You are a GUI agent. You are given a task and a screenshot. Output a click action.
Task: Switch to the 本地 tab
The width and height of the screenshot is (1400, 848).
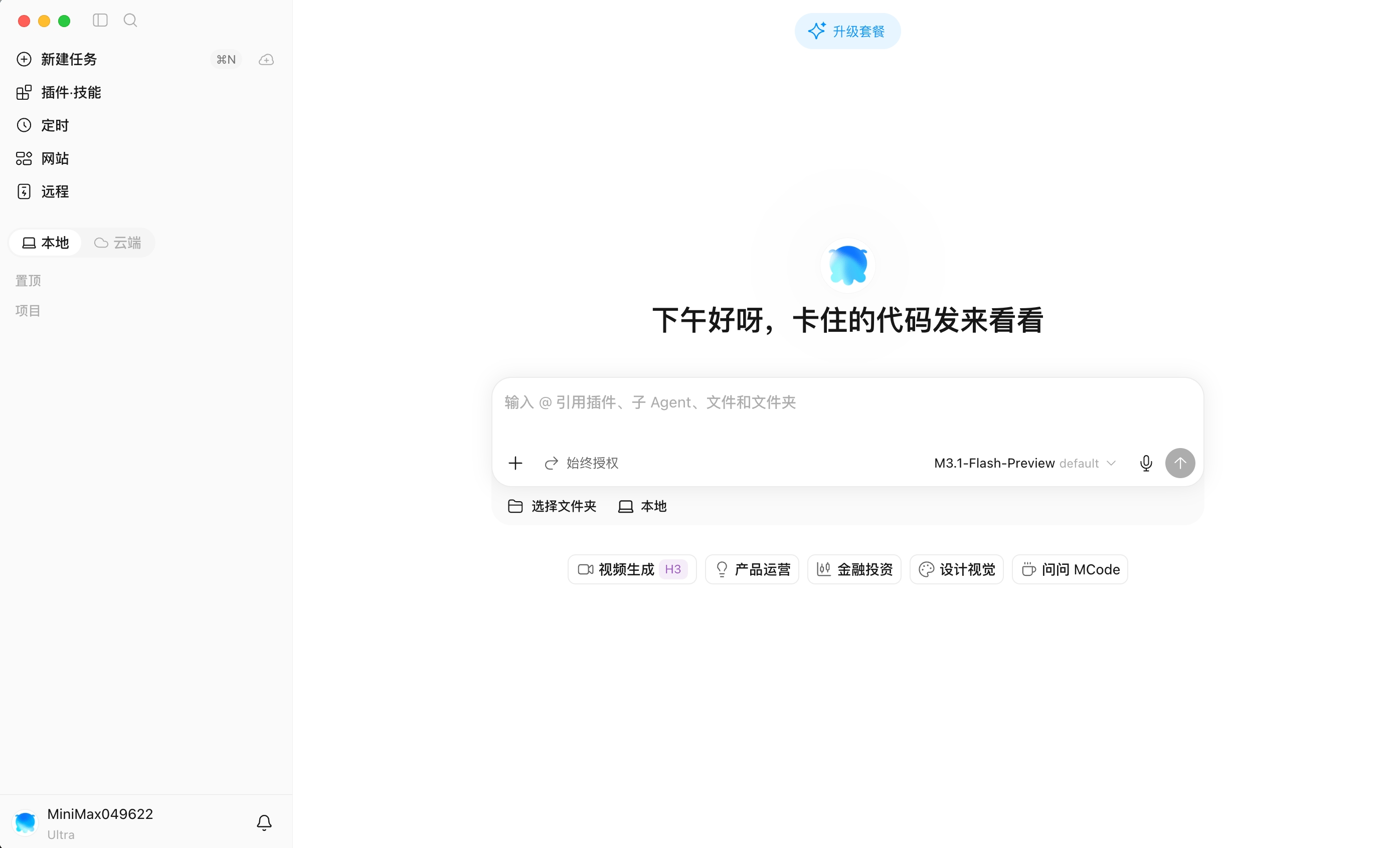tap(46, 243)
